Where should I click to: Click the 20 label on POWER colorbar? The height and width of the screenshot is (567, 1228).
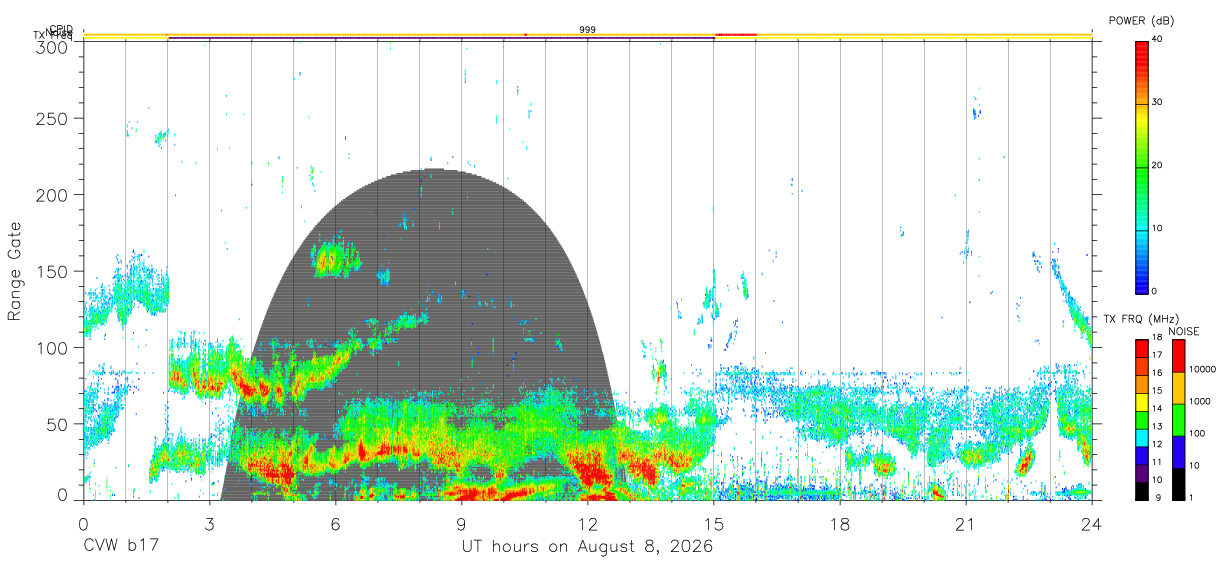[1159, 165]
